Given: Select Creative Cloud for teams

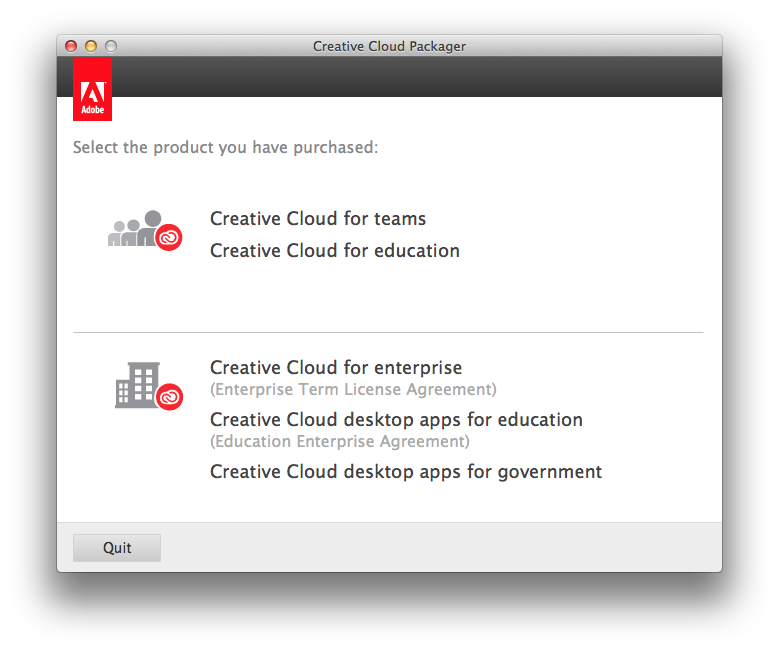Looking at the screenshot, I should pos(318,219).
